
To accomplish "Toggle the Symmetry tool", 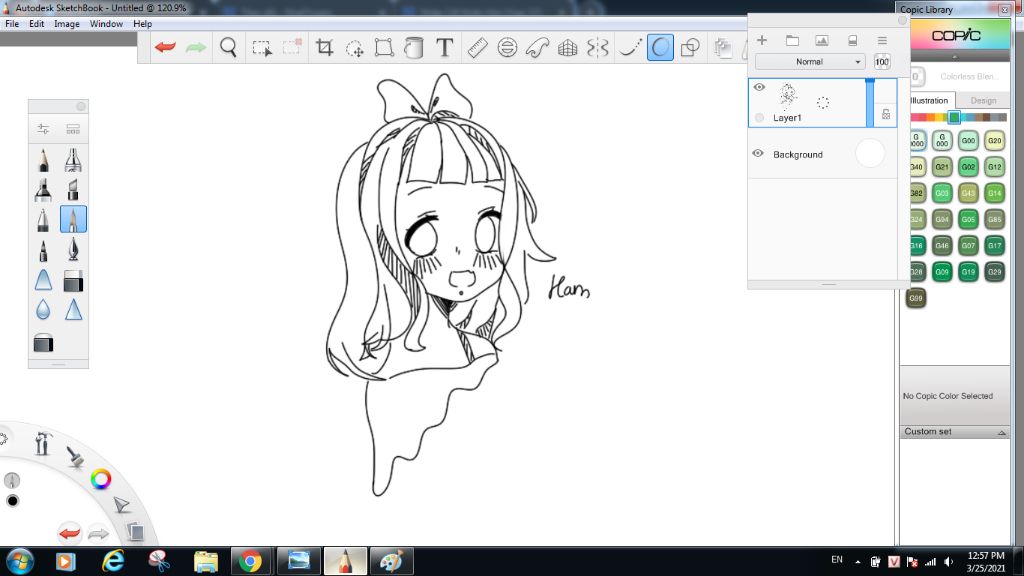I will (x=598, y=48).
